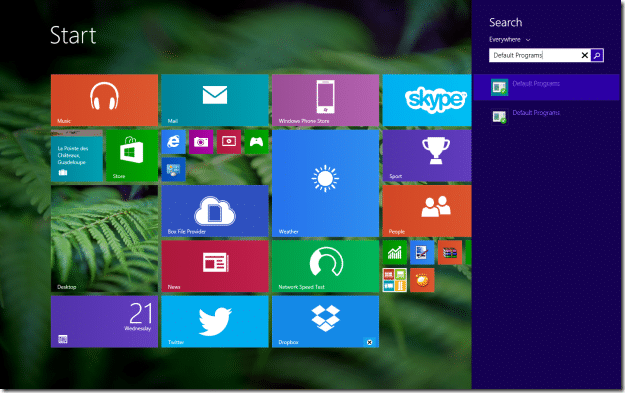Launch the Network Speed Test tile
This screenshot has height=393, width=625.
325,266
